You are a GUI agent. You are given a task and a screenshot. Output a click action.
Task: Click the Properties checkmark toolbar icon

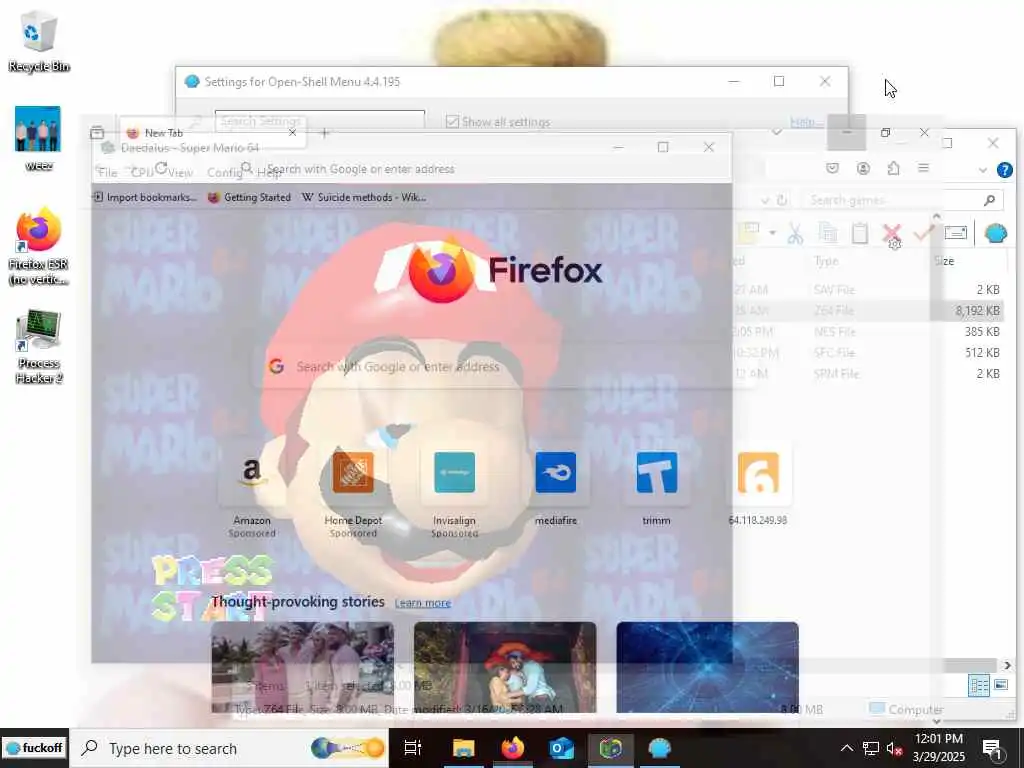point(923,233)
